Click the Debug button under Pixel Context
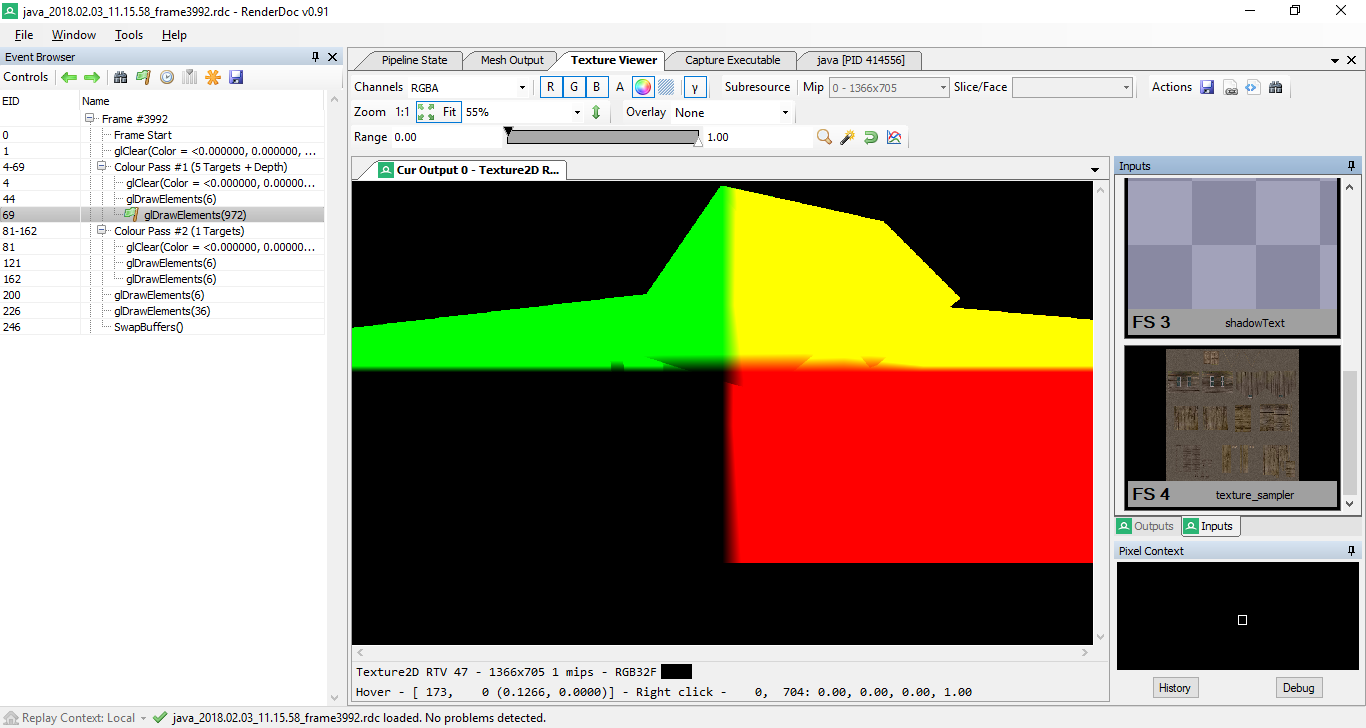This screenshot has height=728, width=1366. 1298,688
